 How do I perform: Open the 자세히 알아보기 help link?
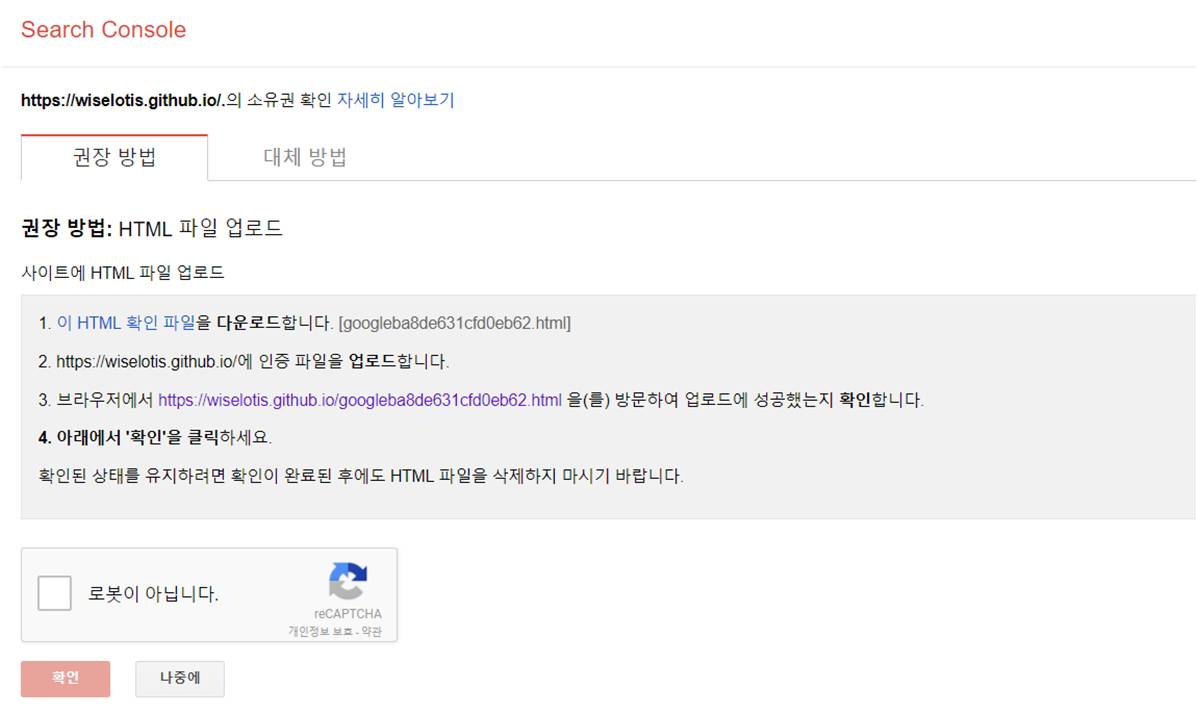395,100
